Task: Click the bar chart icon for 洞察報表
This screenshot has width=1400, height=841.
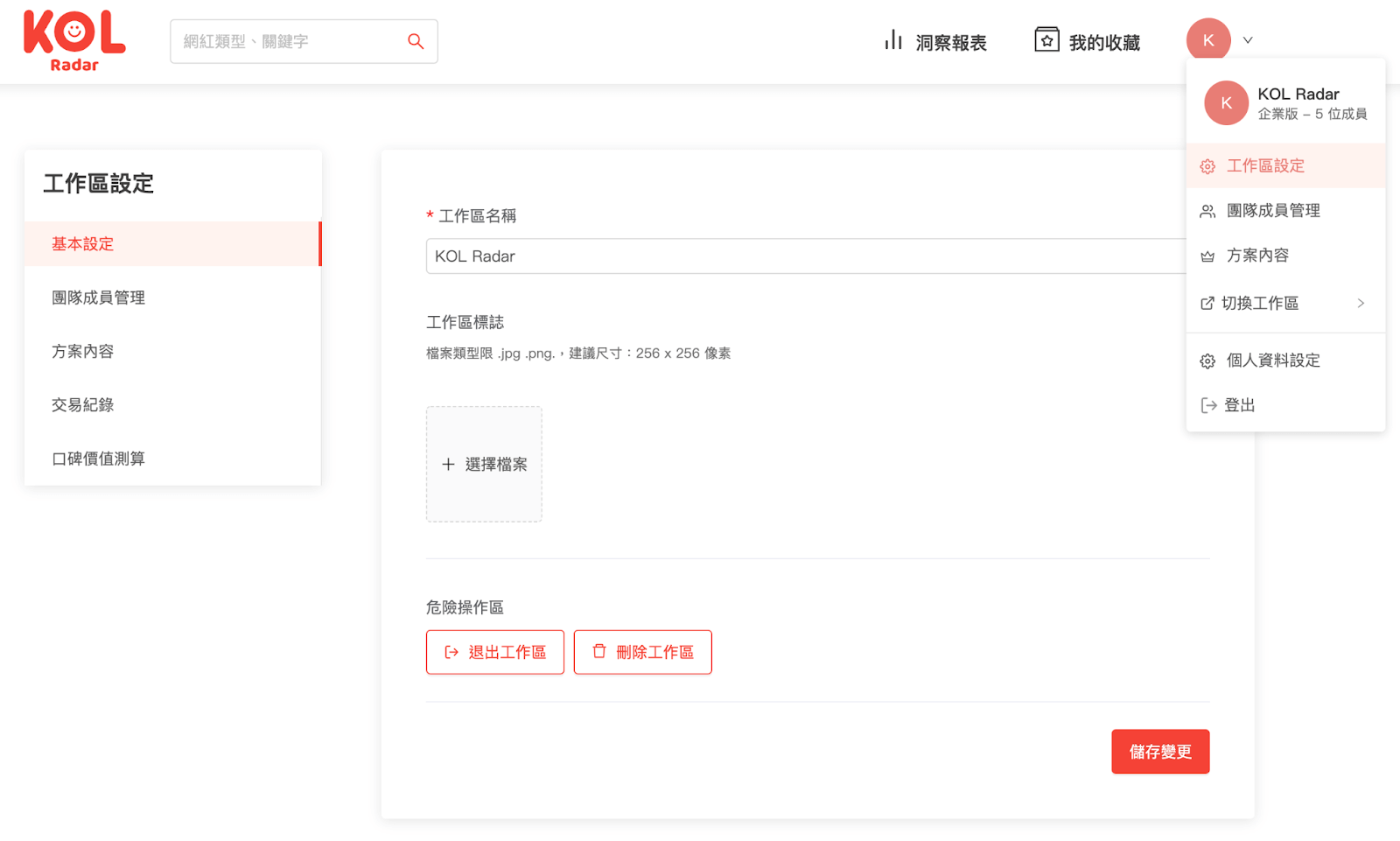Action: tap(892, 40)
